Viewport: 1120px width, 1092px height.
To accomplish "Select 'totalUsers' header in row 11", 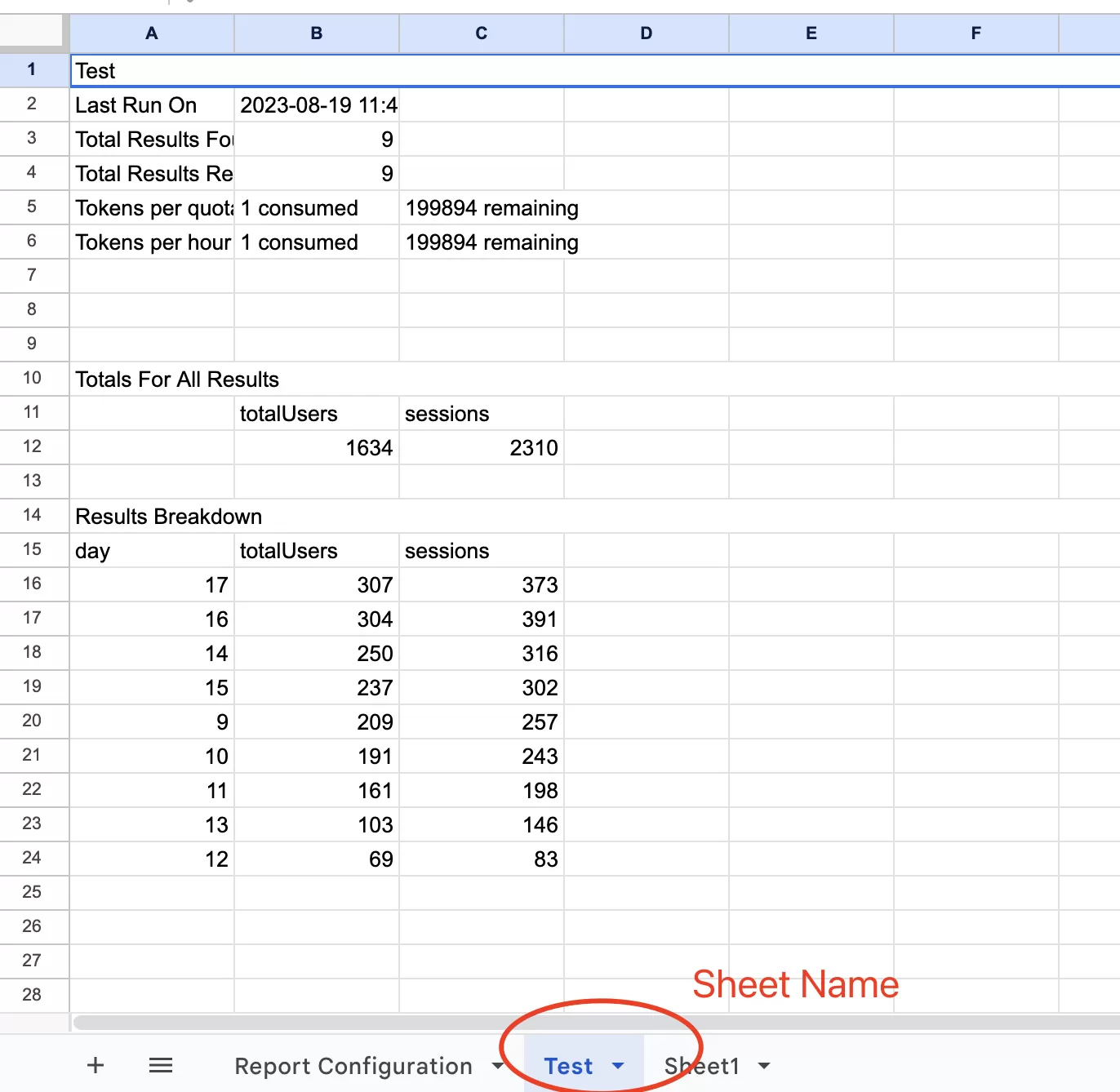I will 317,414.
